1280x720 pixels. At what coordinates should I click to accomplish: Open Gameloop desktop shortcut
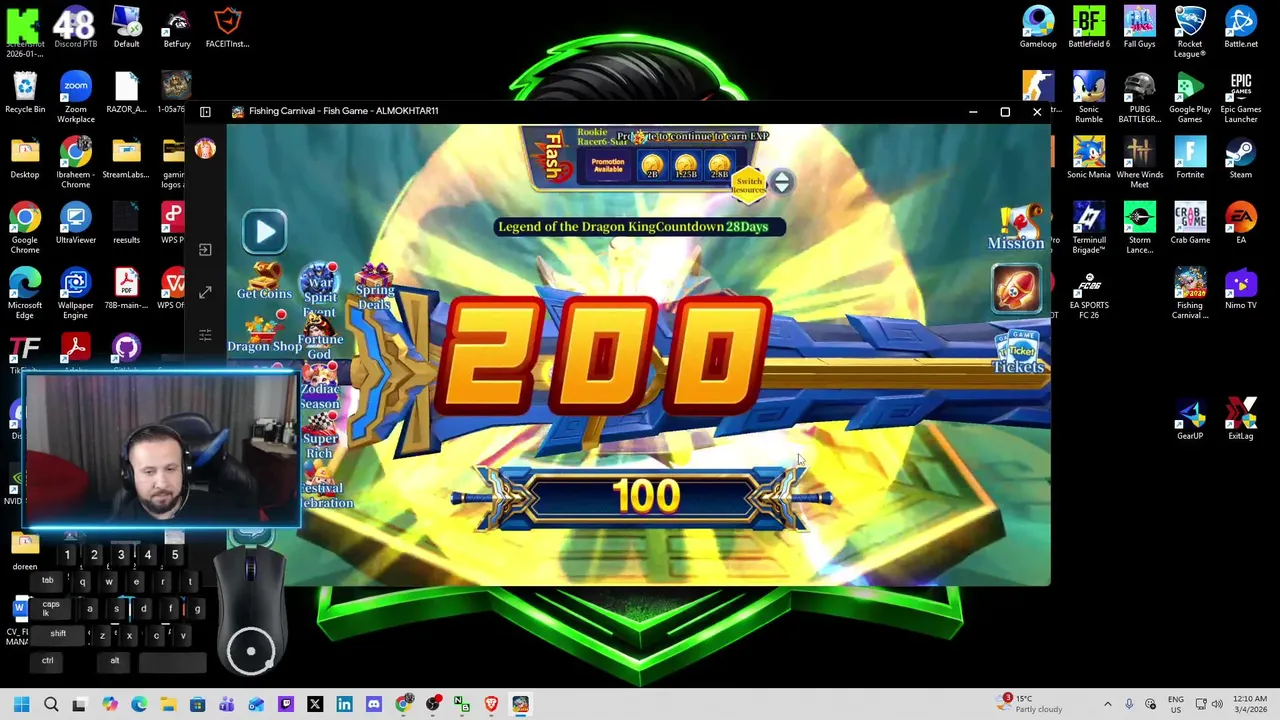click(x=1038, y=28)
